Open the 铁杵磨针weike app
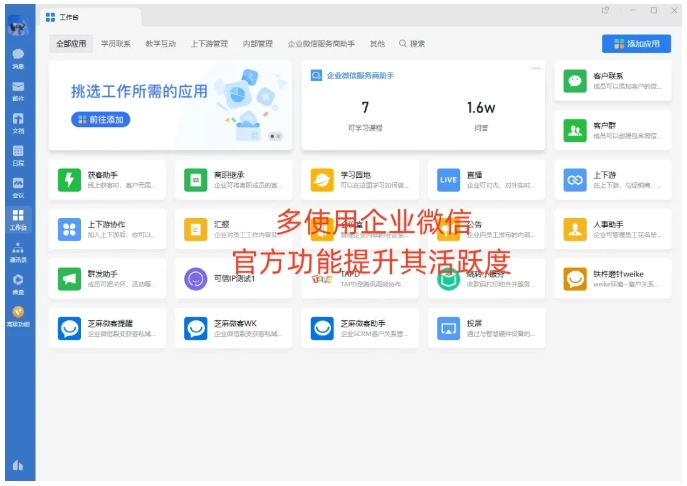 613,279
